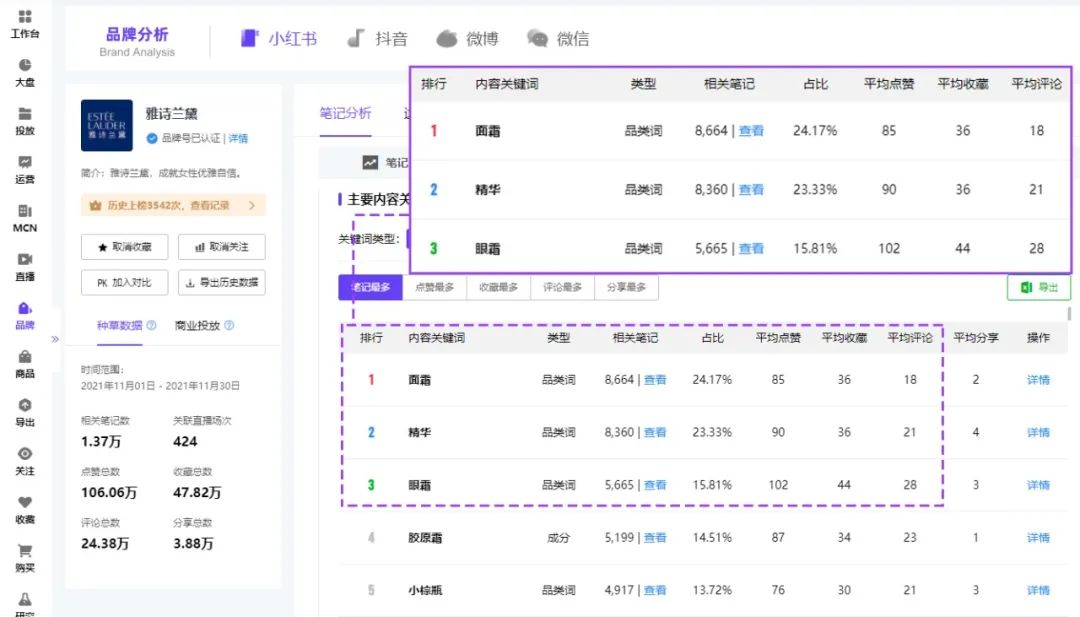
Task: Open the 商品 products sidebar icon
Action: (25, 356)
